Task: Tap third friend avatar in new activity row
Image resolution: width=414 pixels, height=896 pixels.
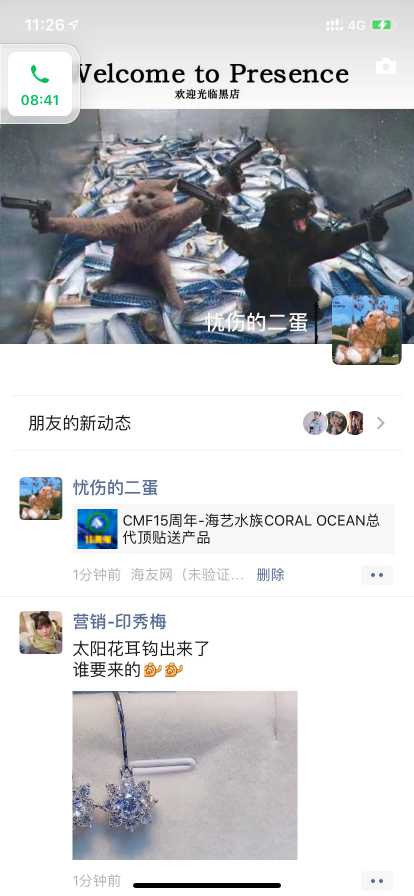Action: tap(356, 423)
